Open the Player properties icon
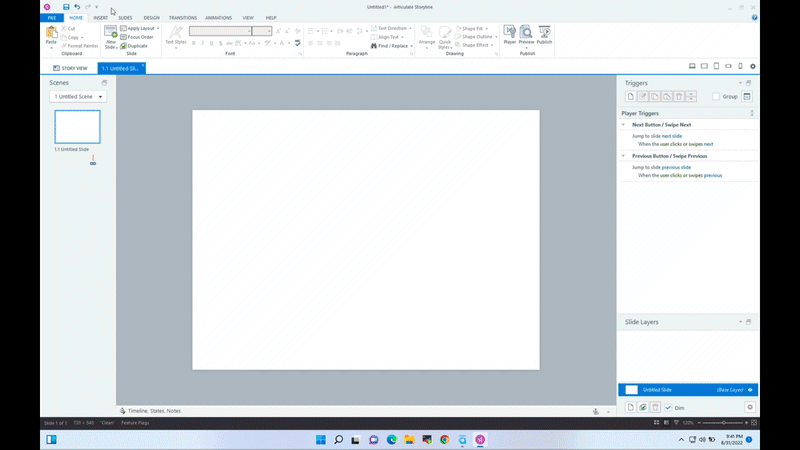The image size is (800, 450). click(509, 34)
